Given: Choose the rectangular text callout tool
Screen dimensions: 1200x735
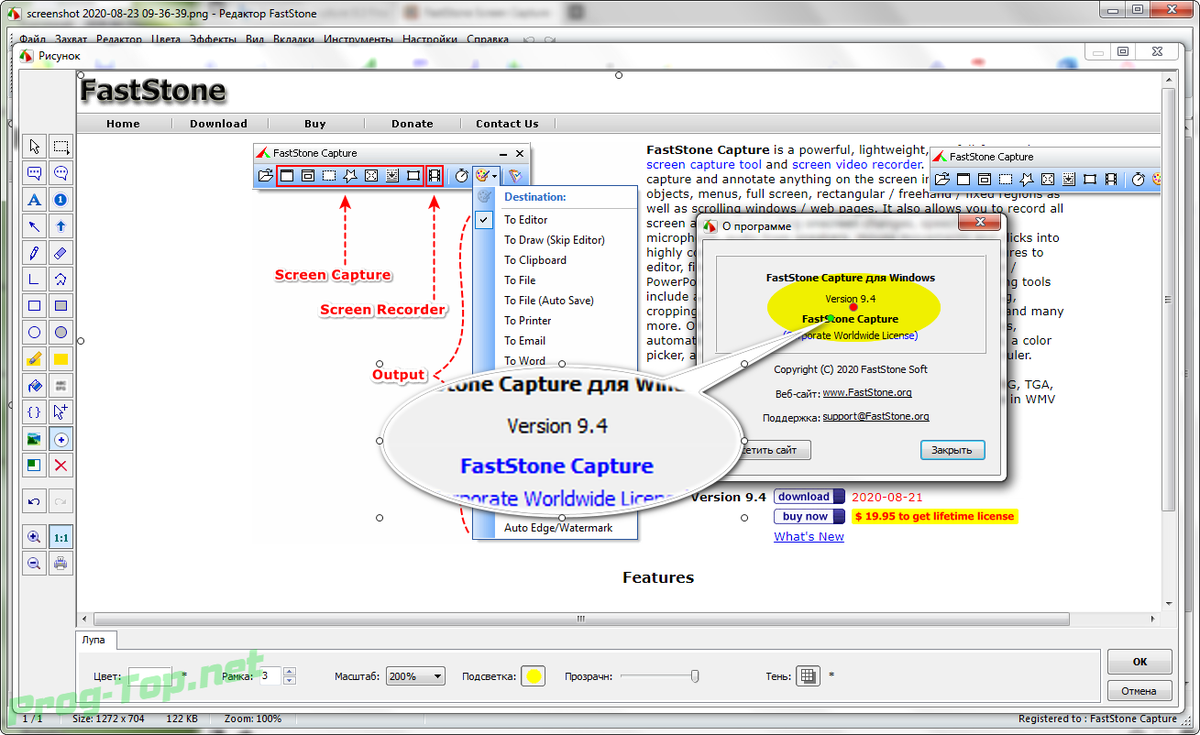Looking at the screenshot, I should [x=35, y=173].
